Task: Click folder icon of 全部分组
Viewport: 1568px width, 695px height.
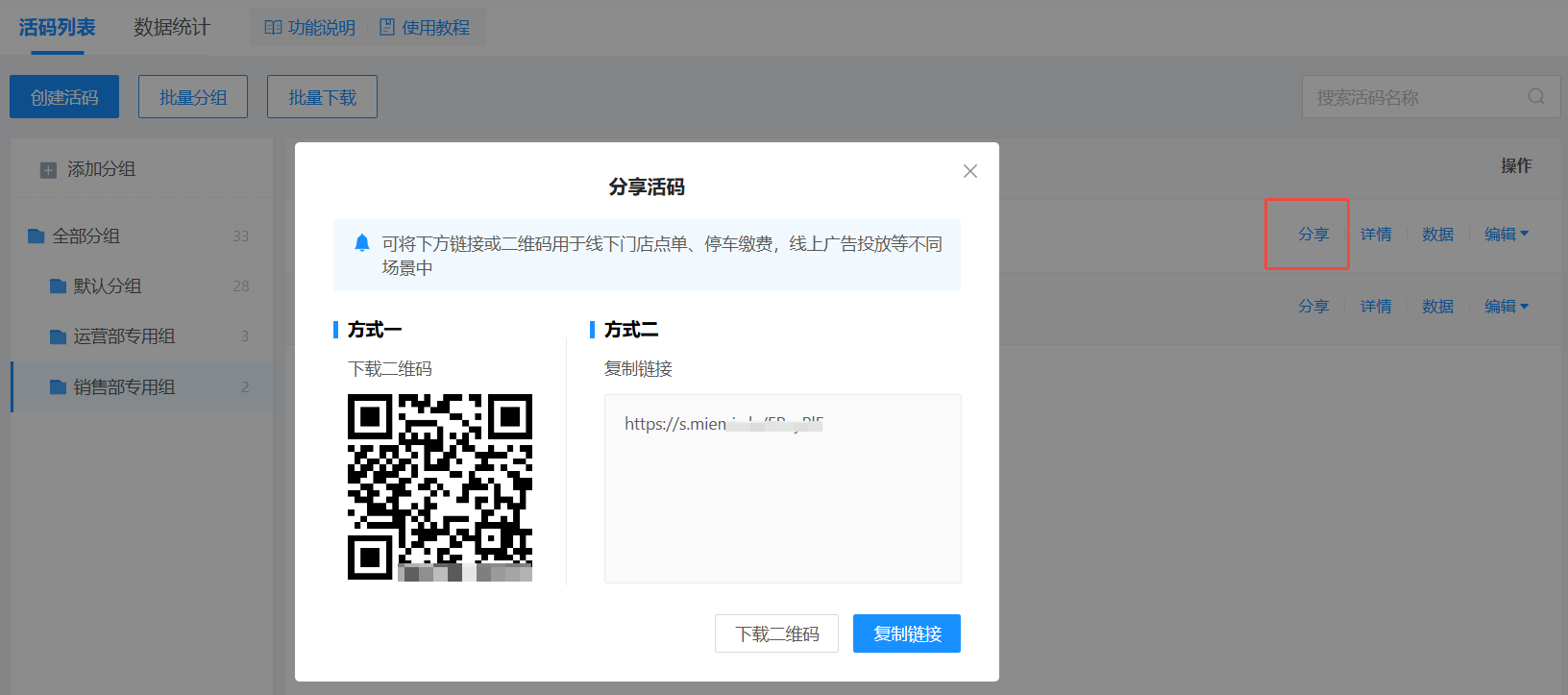Action: [37, 236]
